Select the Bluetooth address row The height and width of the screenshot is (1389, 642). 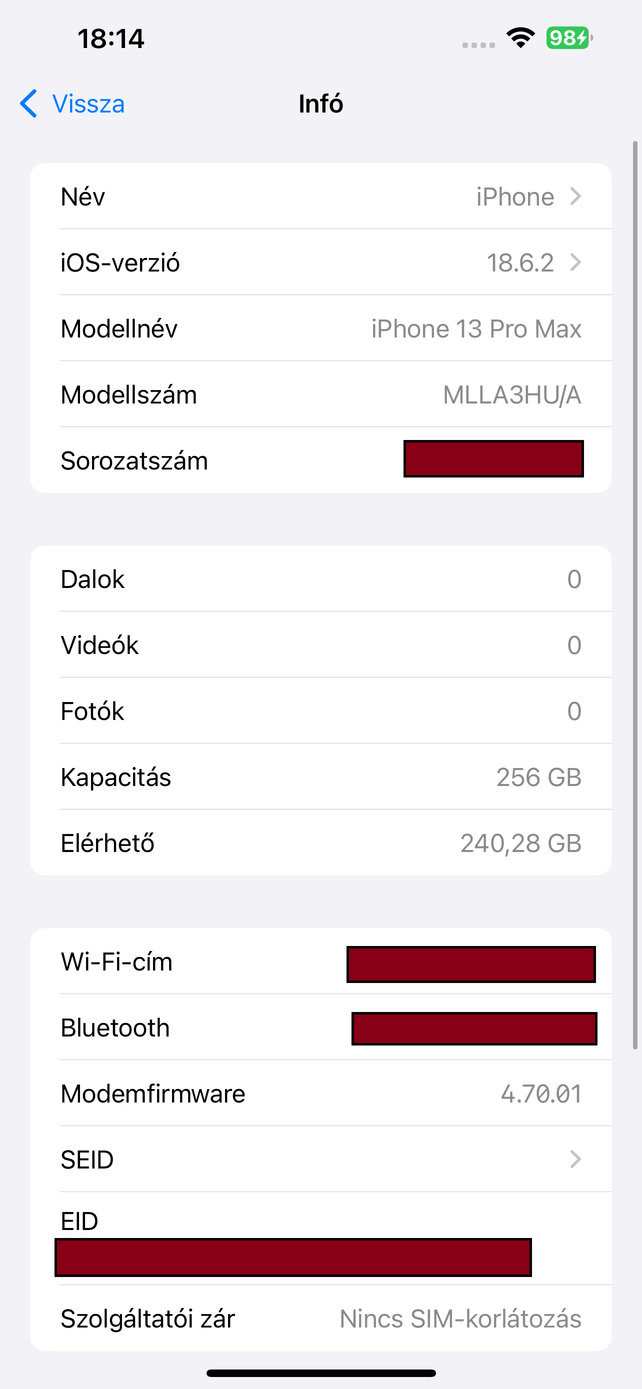pyautogui.click(x=320, y=1028)
